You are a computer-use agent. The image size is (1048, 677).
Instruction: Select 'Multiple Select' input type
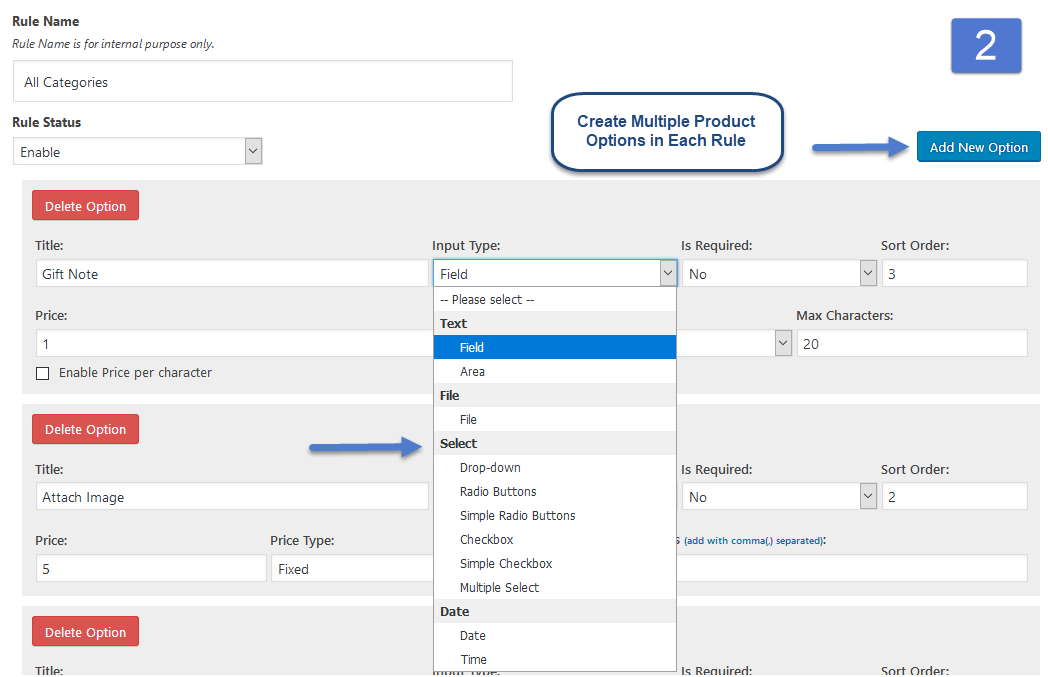click(x=499, y=587)
